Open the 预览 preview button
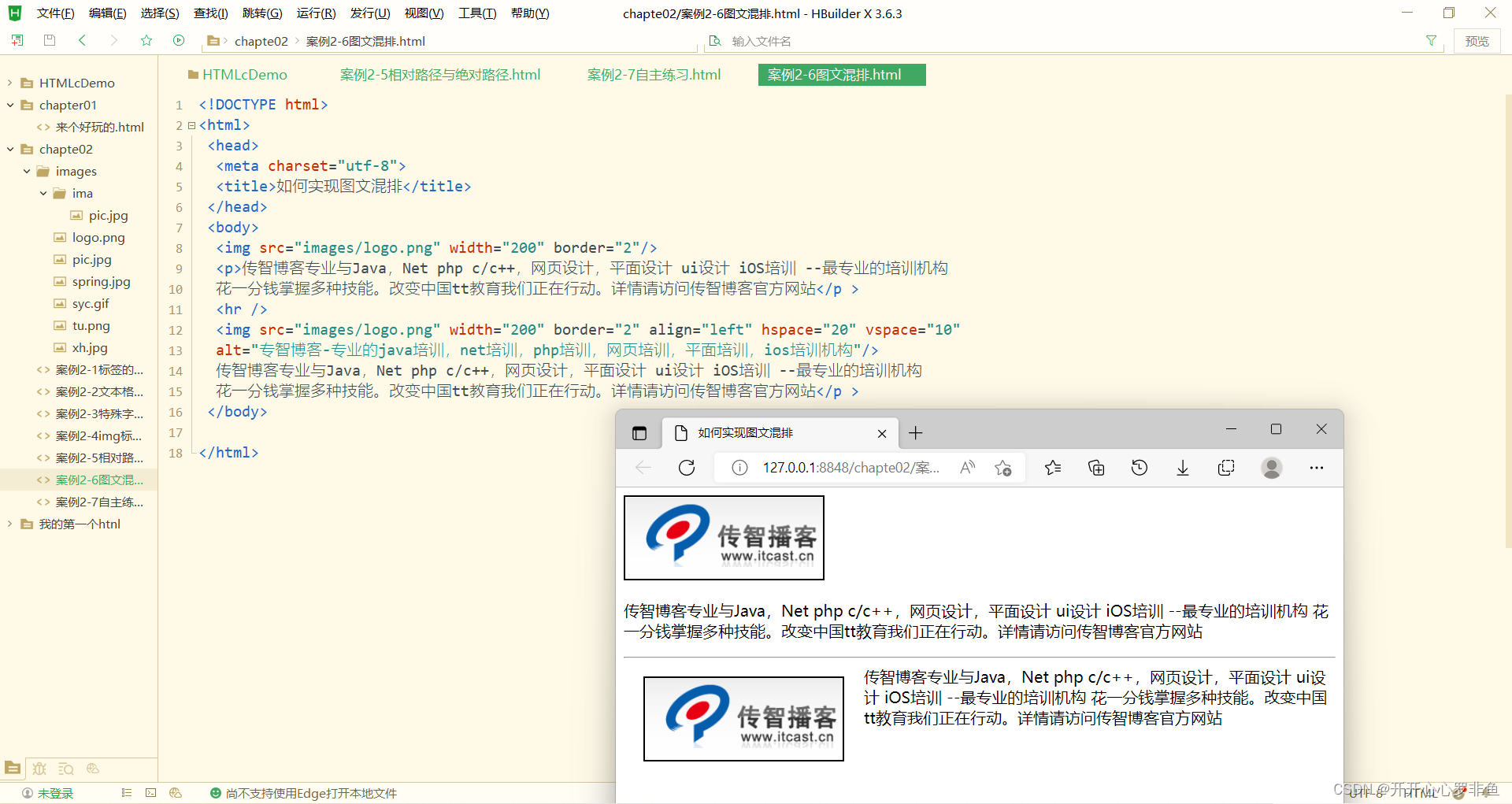Image resolution: width=1512 pixels, height=804 pixels. (1477, 41)
